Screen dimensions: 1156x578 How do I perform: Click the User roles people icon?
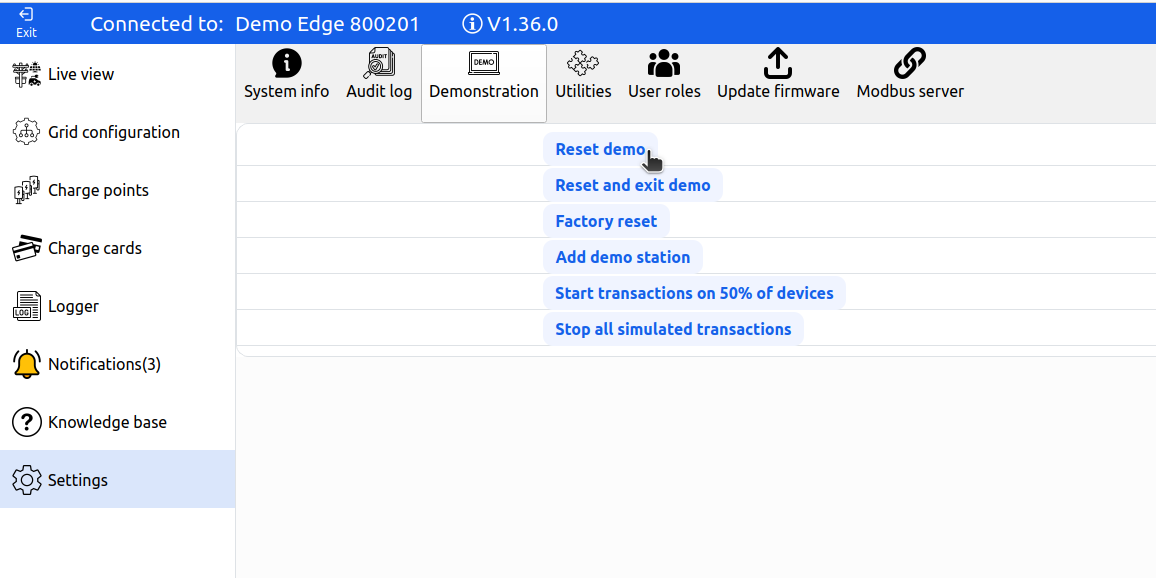(664, 63)
